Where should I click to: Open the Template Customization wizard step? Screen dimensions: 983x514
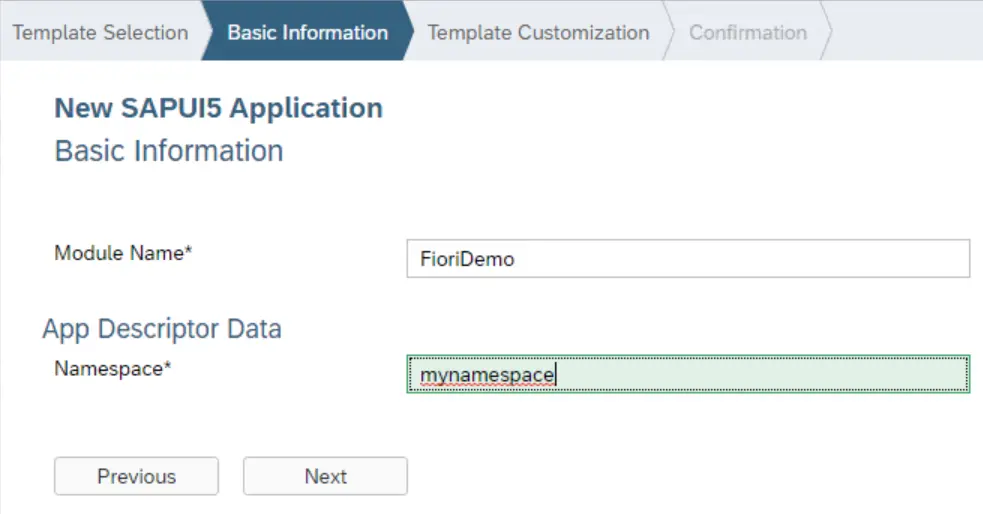click(538, 32)
